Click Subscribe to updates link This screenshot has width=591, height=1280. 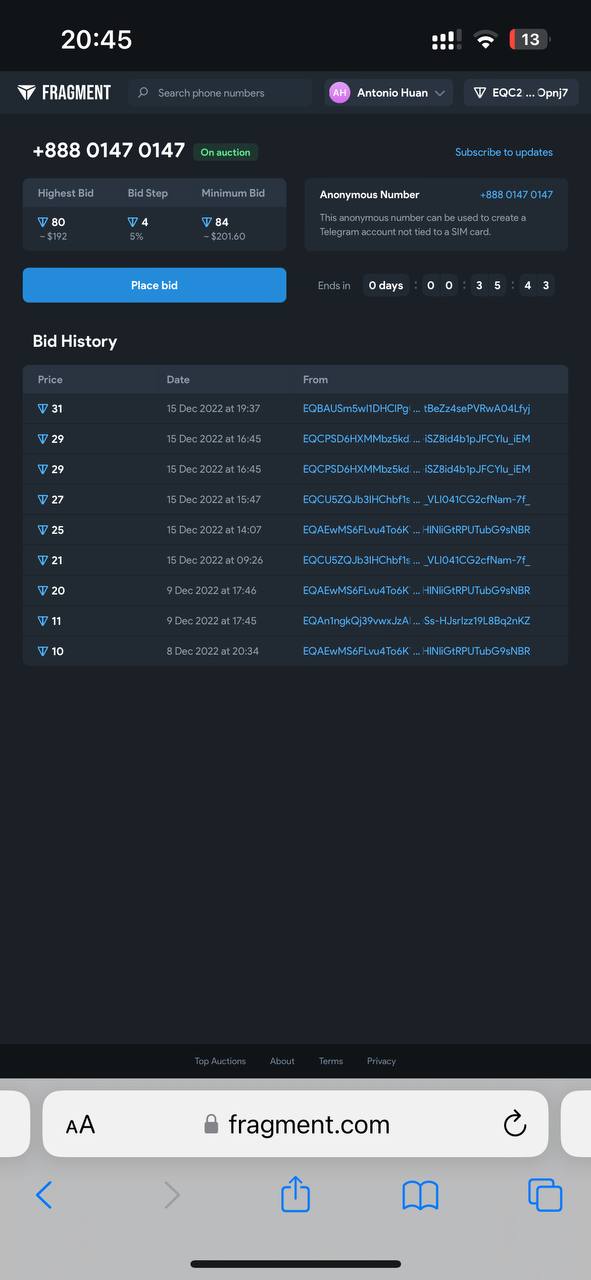[x=504, y=152]
